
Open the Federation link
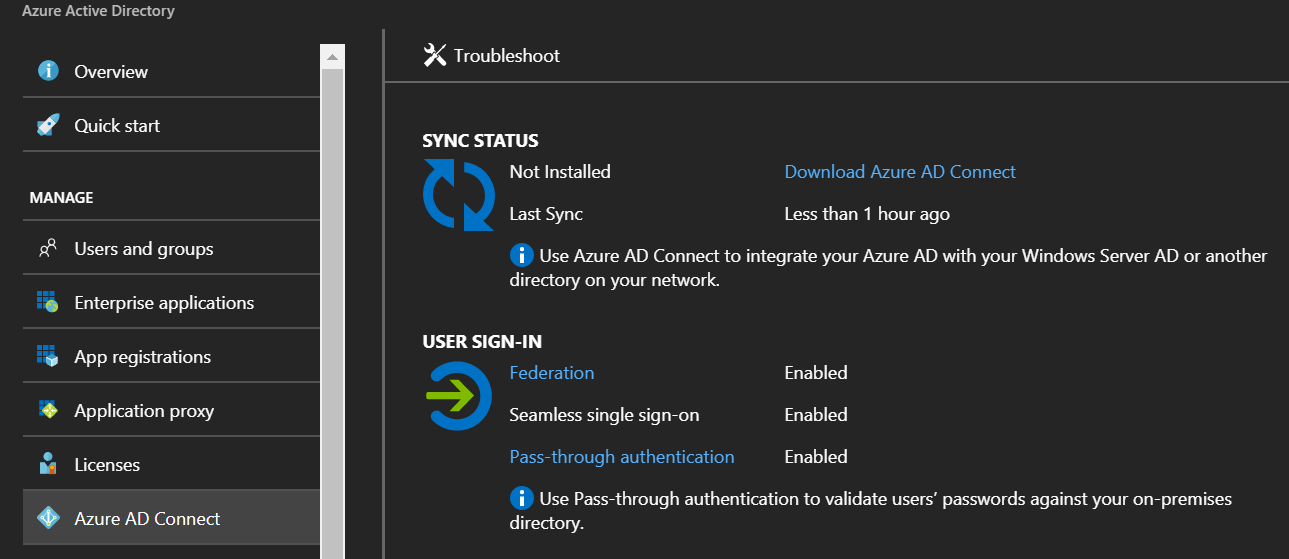click(552, 373)
